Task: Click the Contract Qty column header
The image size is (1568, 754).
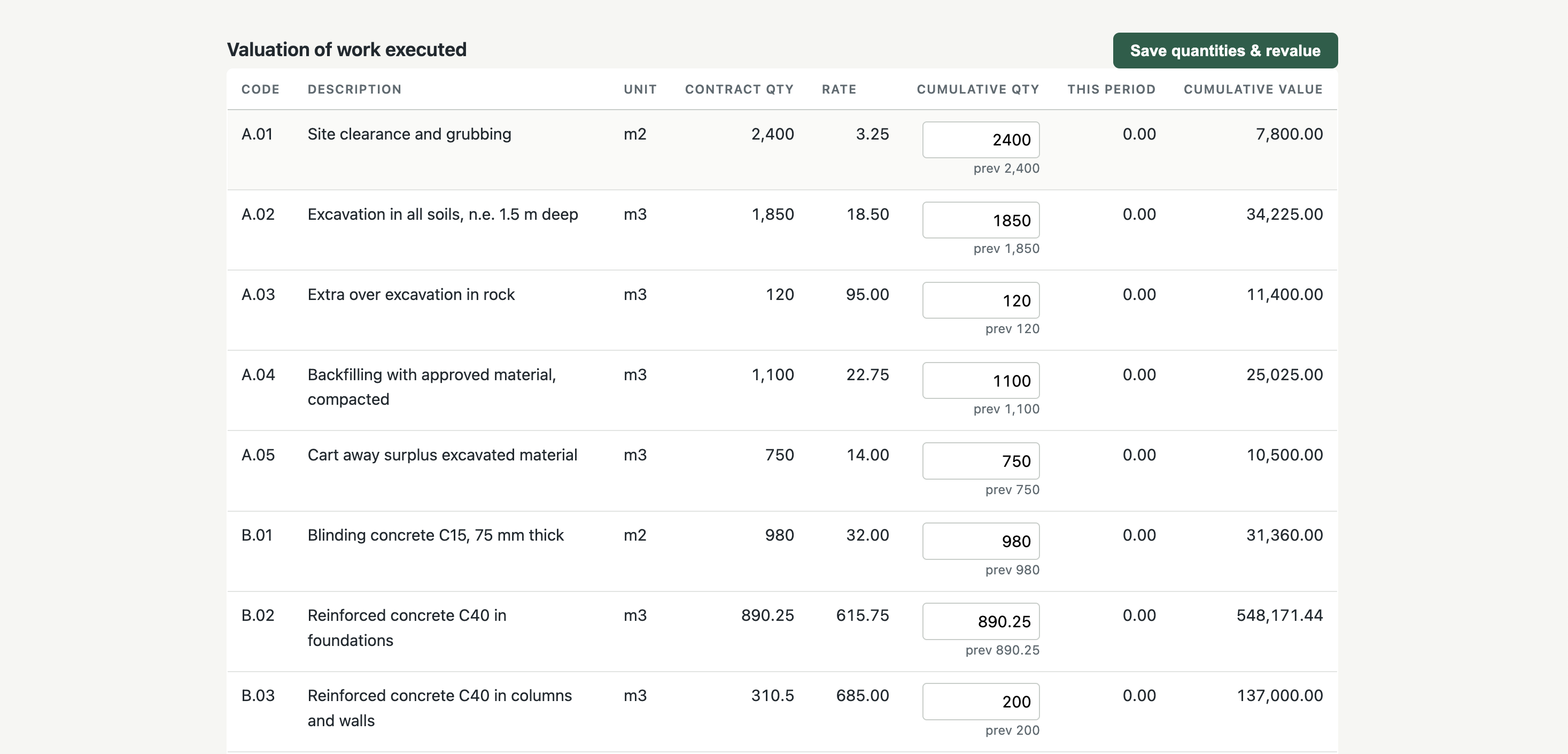Action: tap(739, 89)
